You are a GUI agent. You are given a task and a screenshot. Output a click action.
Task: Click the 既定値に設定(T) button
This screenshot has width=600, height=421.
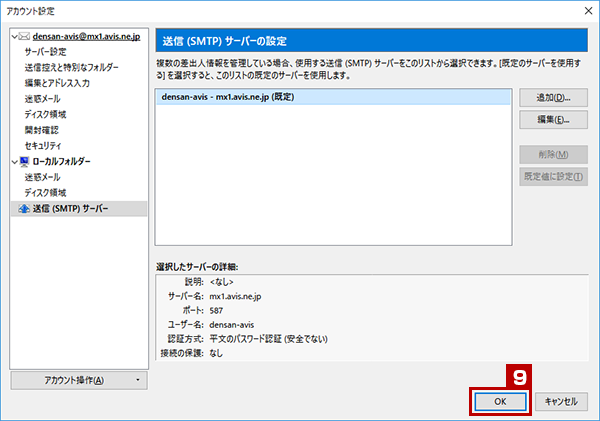553,176
